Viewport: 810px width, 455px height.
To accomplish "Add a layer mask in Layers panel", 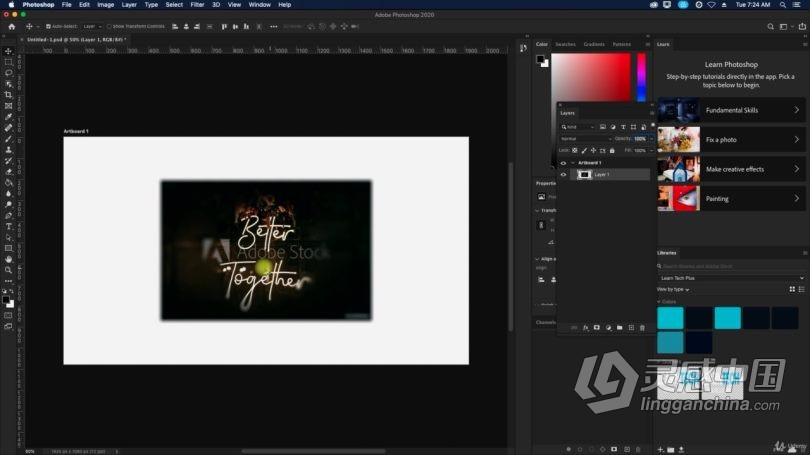I will (597, 327).
